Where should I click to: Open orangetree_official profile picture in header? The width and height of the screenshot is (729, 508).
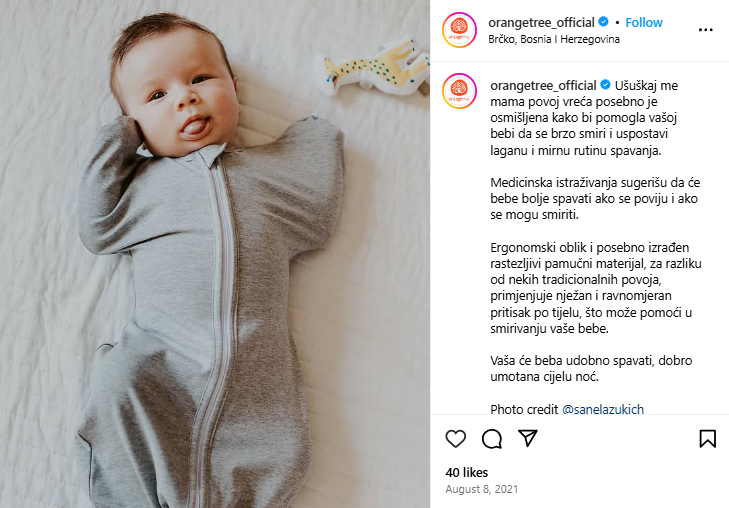pyautogui.click(x=459, y=30)
